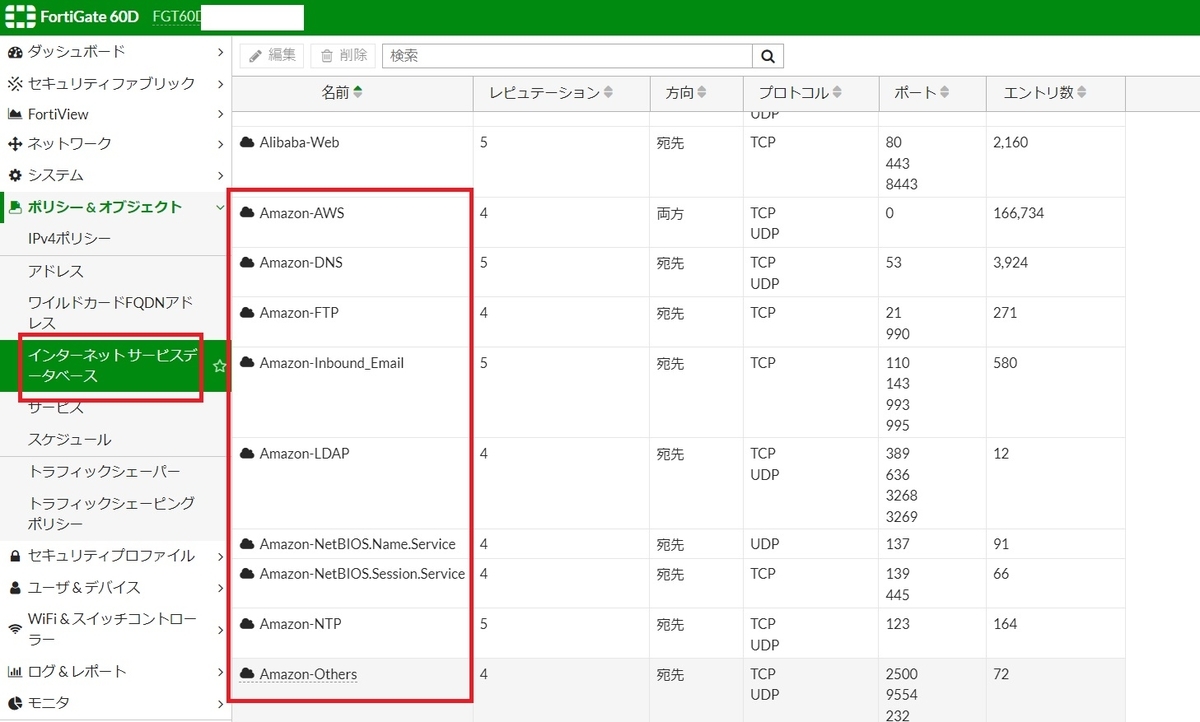
Task: Click the cloud icon for Amazon-NetBIOS.Name.Service
Action: pos(247,544)
